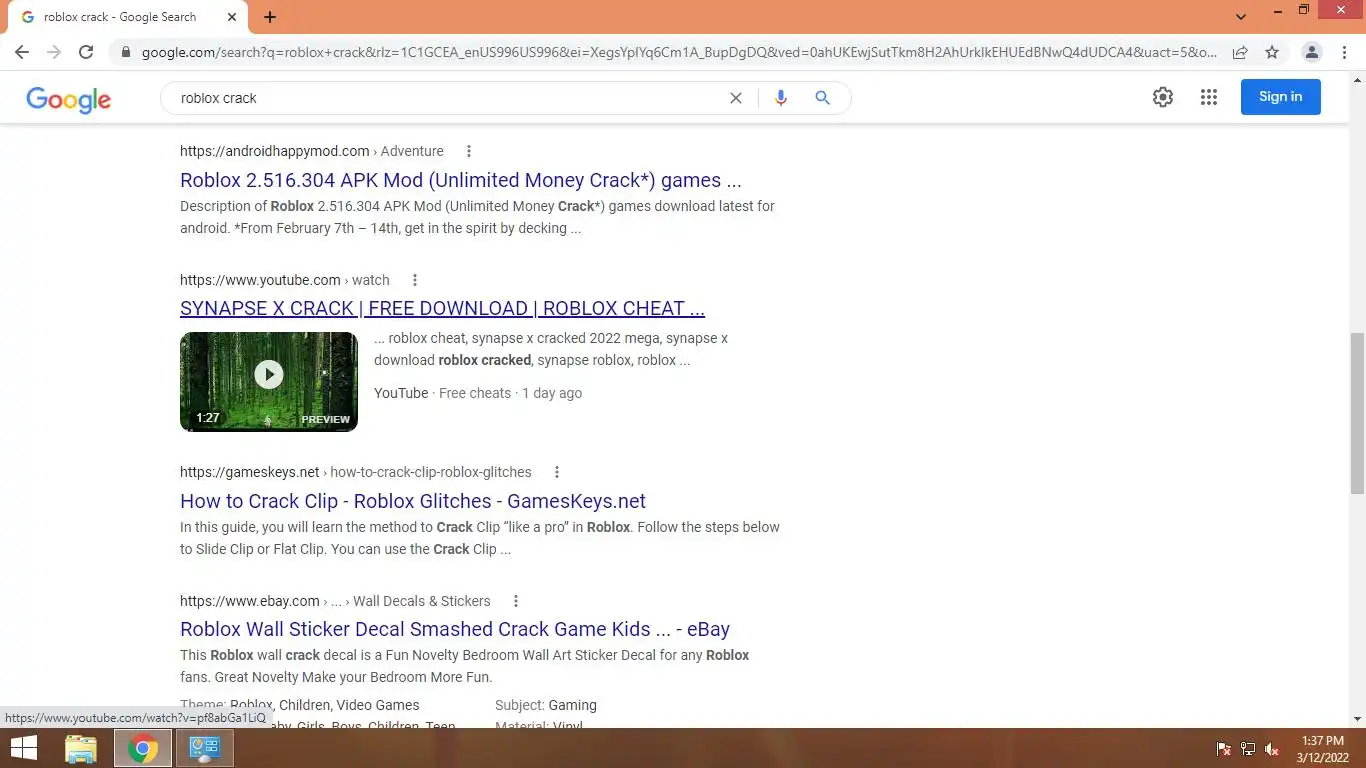Screen dimensions: 1366x768
Task: Open more options for androidhappymod result
Action: coord(468,151)
